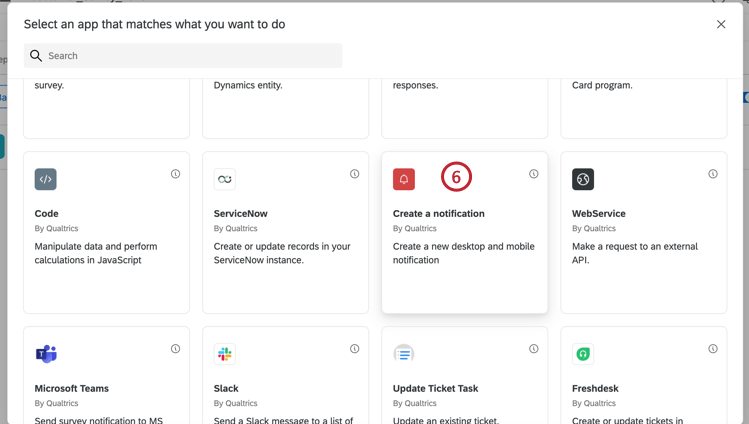This screenshot has height=424, width=749.
Task: Open info for Create a notification
Action: (533, 174)
